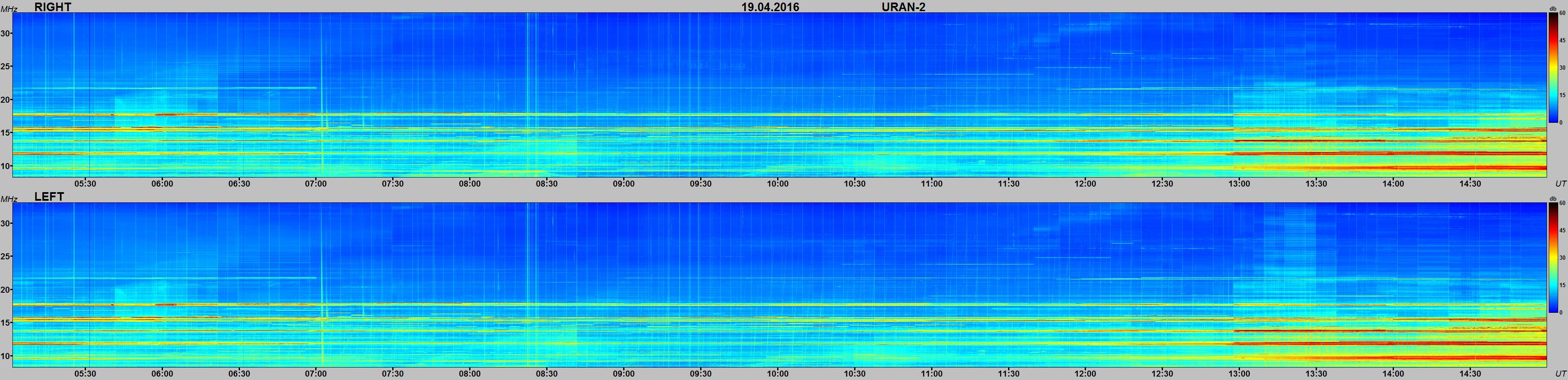
Task: Select the 12:00 time marker in LEFT panel
Action: point(1085,374)
